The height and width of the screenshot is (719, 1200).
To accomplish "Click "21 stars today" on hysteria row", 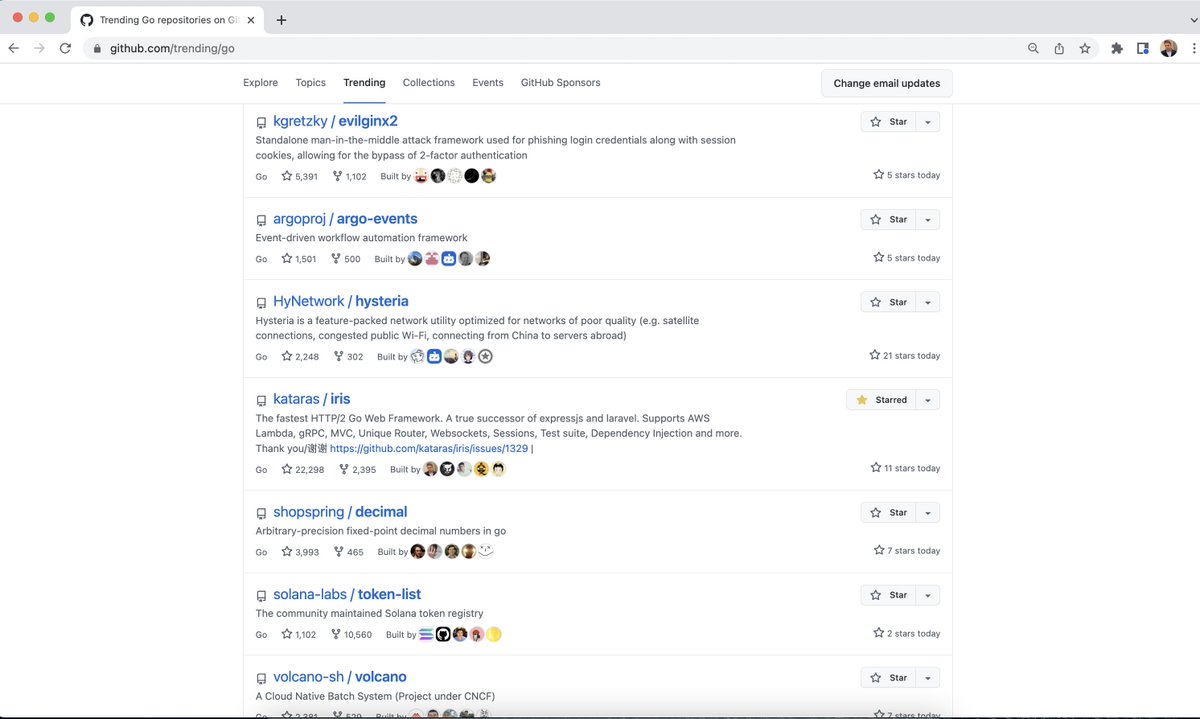I will pos(905,356).
